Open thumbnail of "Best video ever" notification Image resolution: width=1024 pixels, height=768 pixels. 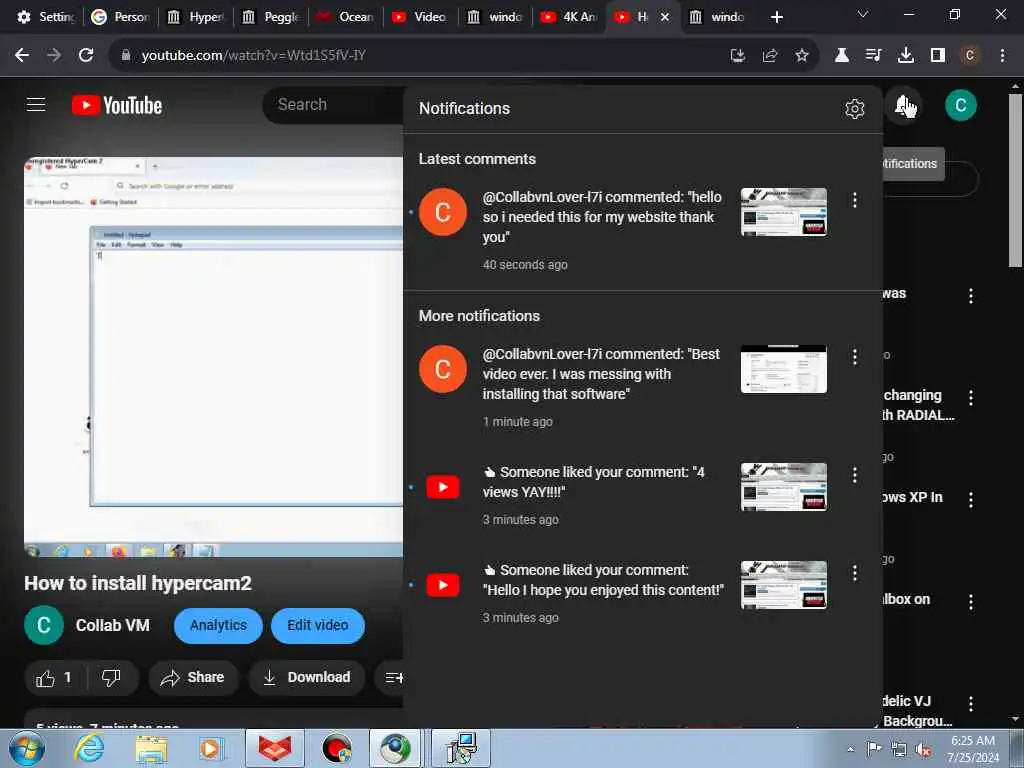(x=784, y=369)
